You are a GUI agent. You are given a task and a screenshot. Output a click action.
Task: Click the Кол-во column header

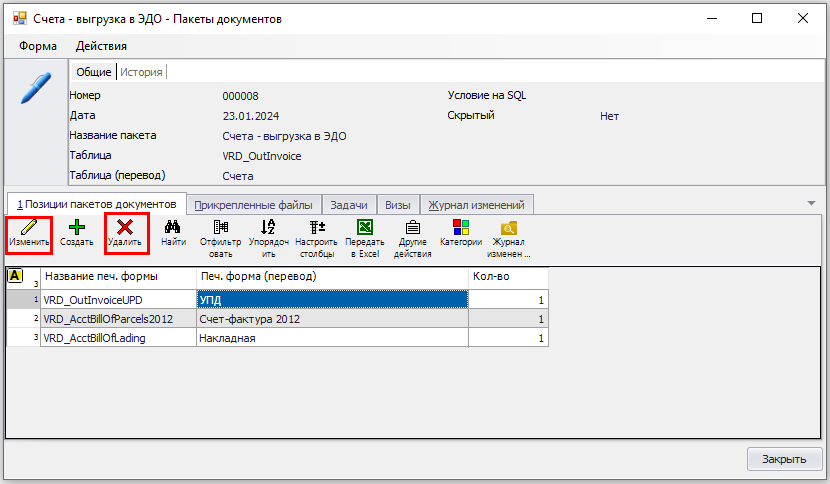tap(507, 276)
